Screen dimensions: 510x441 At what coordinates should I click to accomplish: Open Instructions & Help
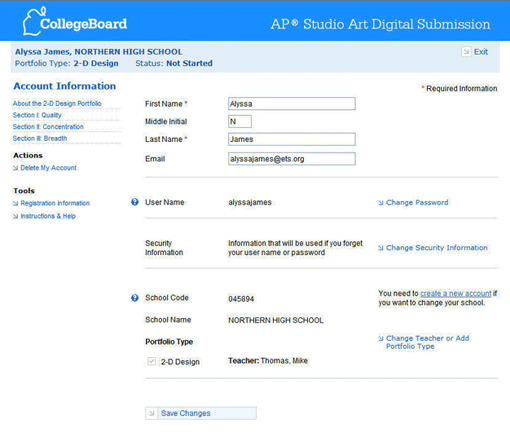pos(48,216)
